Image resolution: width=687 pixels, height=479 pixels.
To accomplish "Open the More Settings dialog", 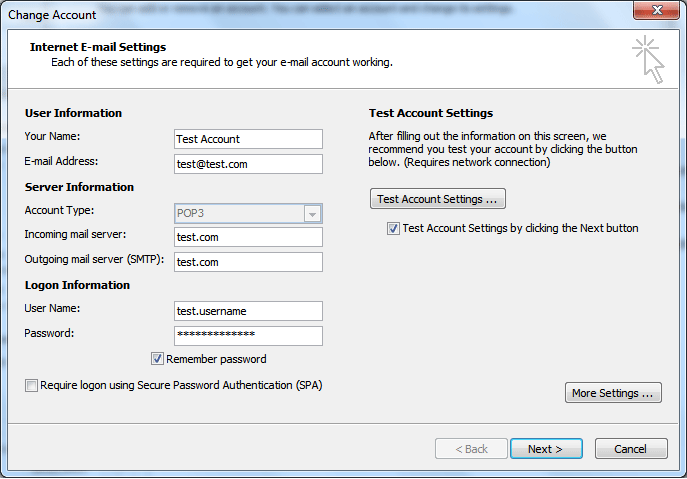I will [x=613, y=393].
